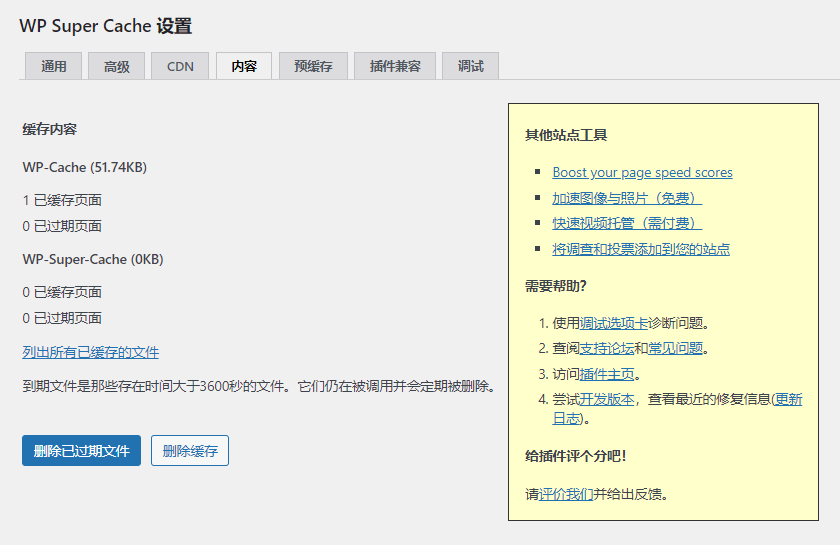Click the 开发版本 link
This screenshot has width=840, height=545.
607,399
